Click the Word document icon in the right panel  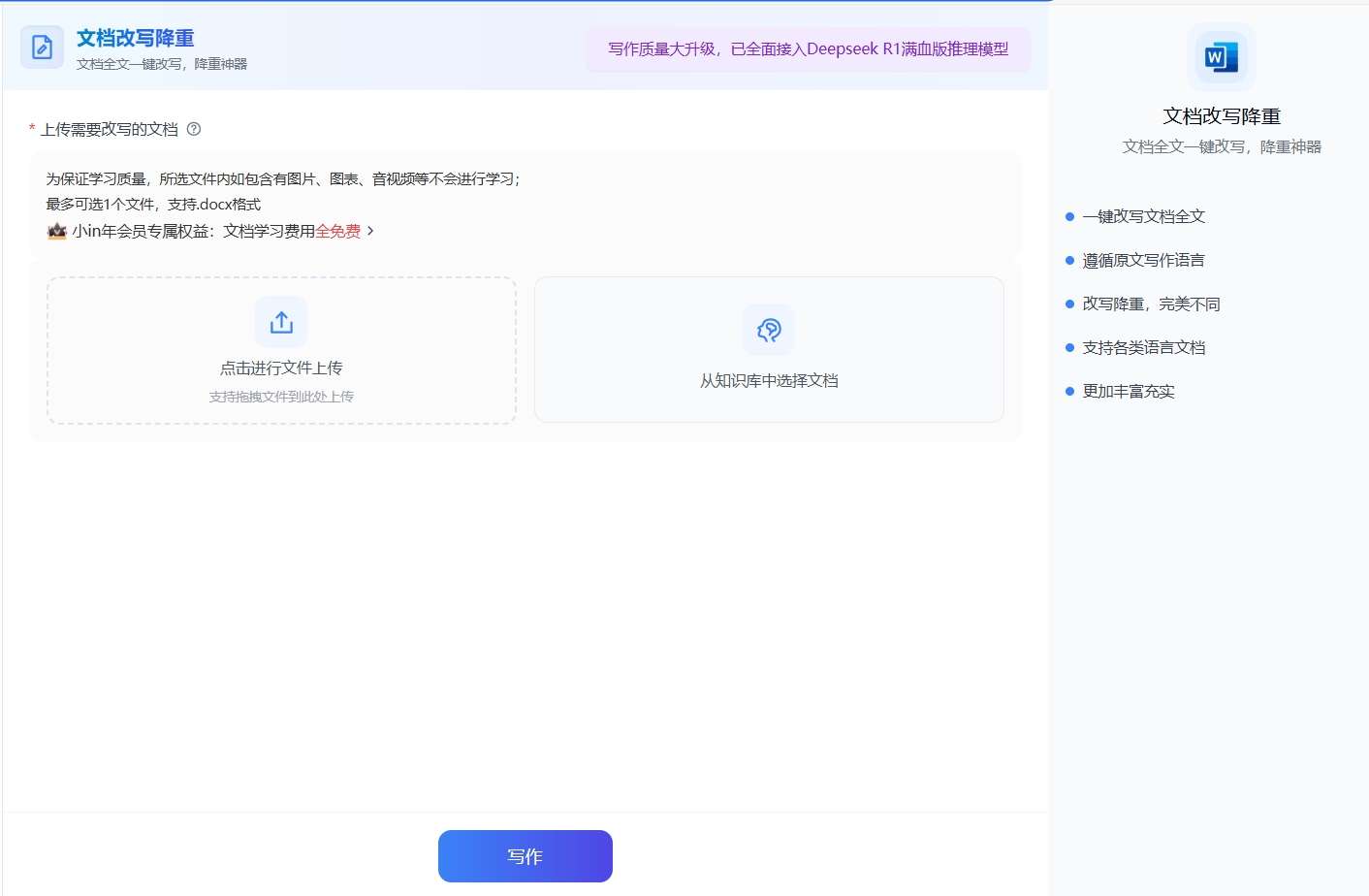coord(1222,57)
